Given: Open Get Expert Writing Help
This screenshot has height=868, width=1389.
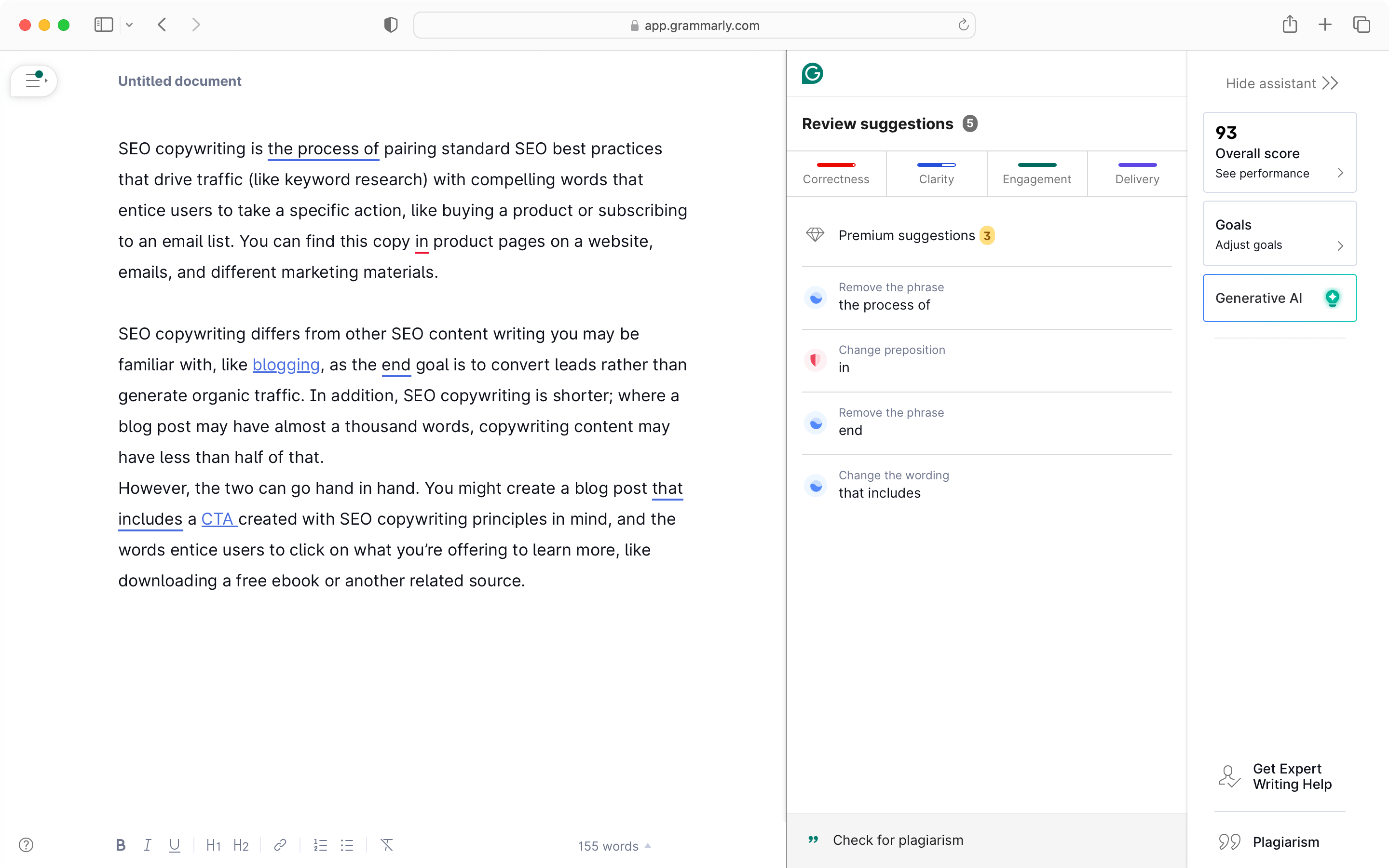Looking at the screenshot, I should pyautogui.click(x=1280, y=777).
